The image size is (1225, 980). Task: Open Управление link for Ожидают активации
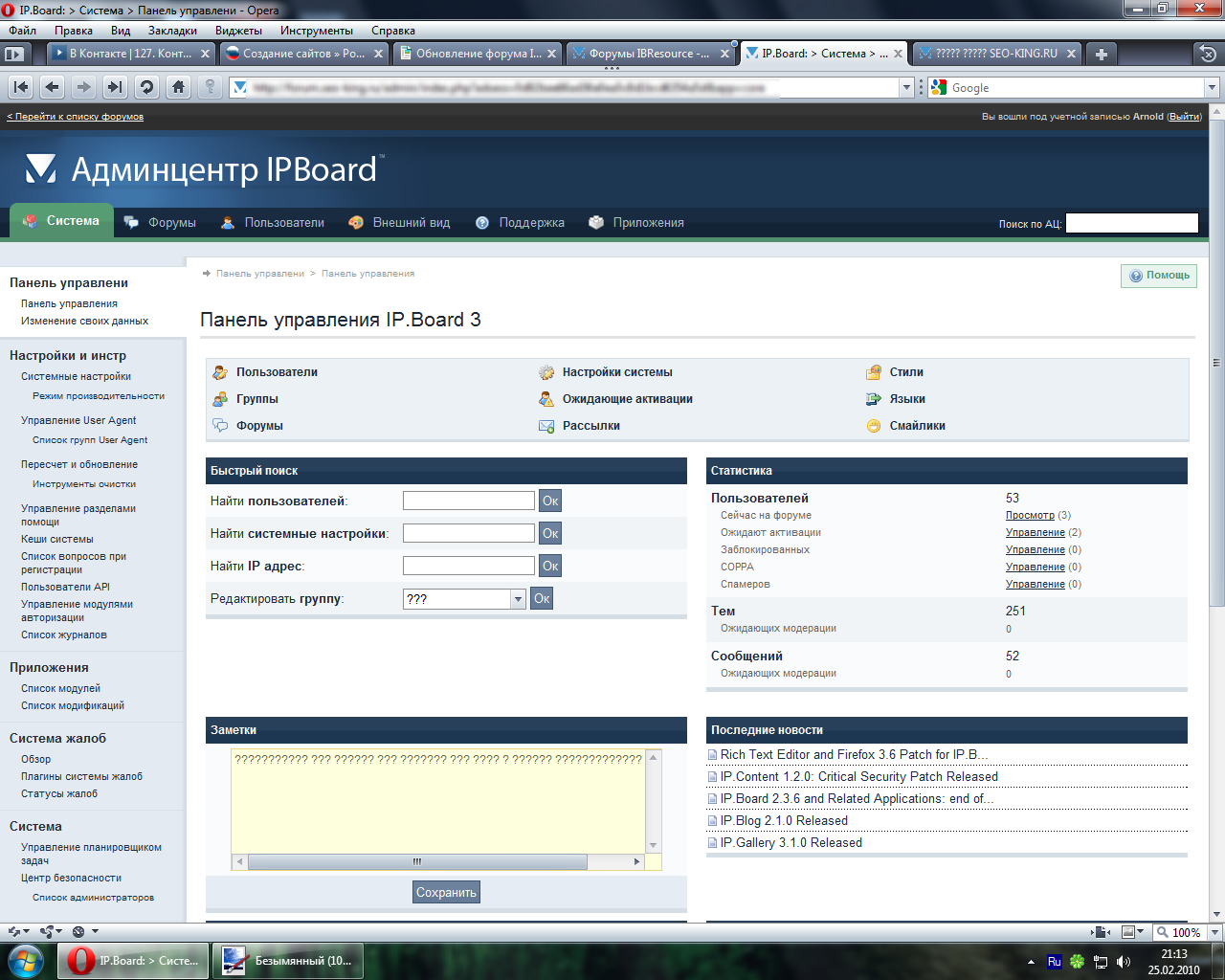[x=1036, y=532]
